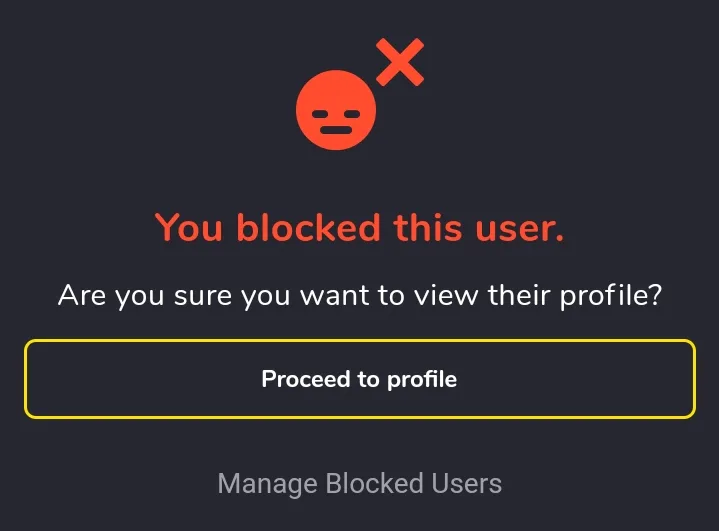The image size is (719, 531).
Task: Click 'this user.' in the red title
Action: coord(479,227)
